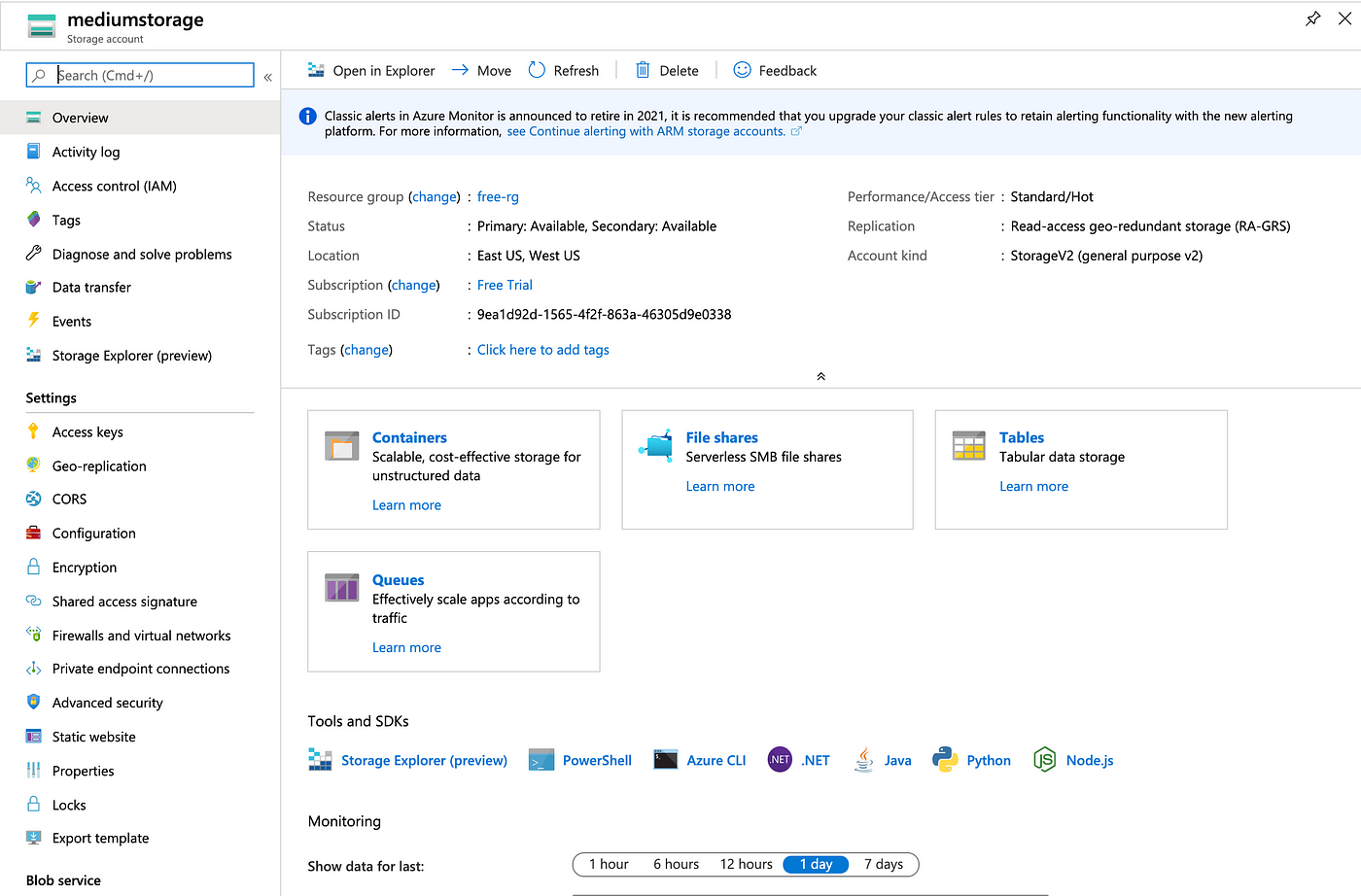Click the Activity log icon
This screenshot has height=896, width=1361.
click(34, 152)
